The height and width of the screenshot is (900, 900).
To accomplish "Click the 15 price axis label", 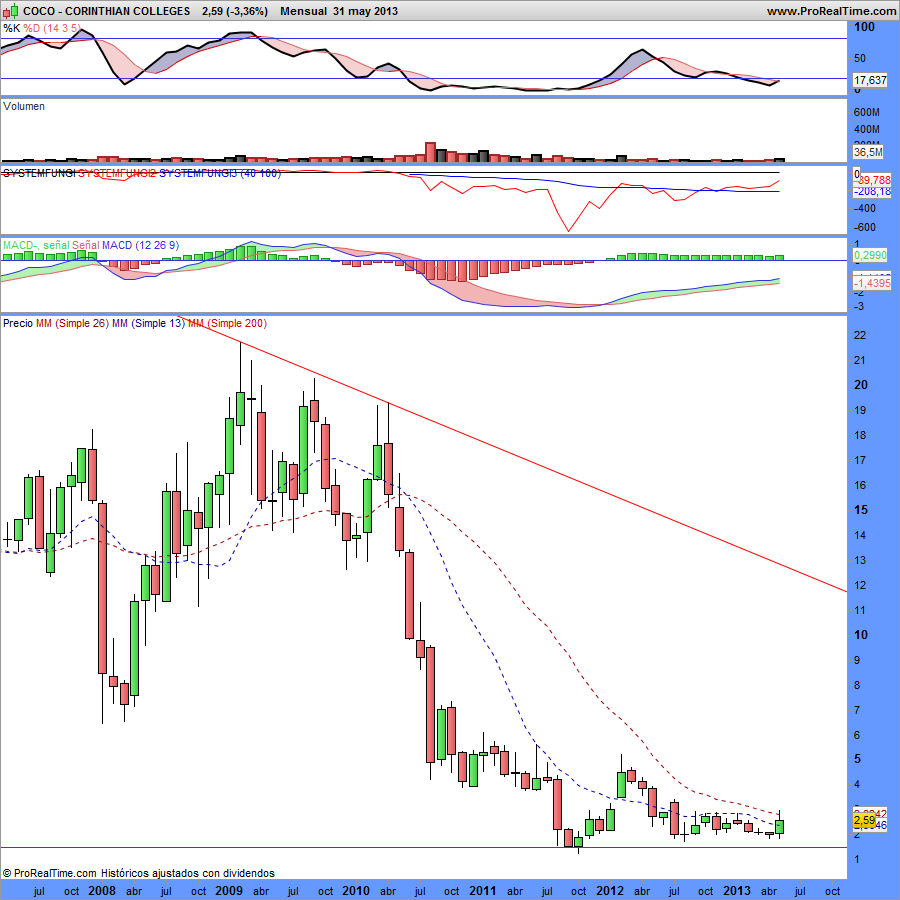I will 860,510.
